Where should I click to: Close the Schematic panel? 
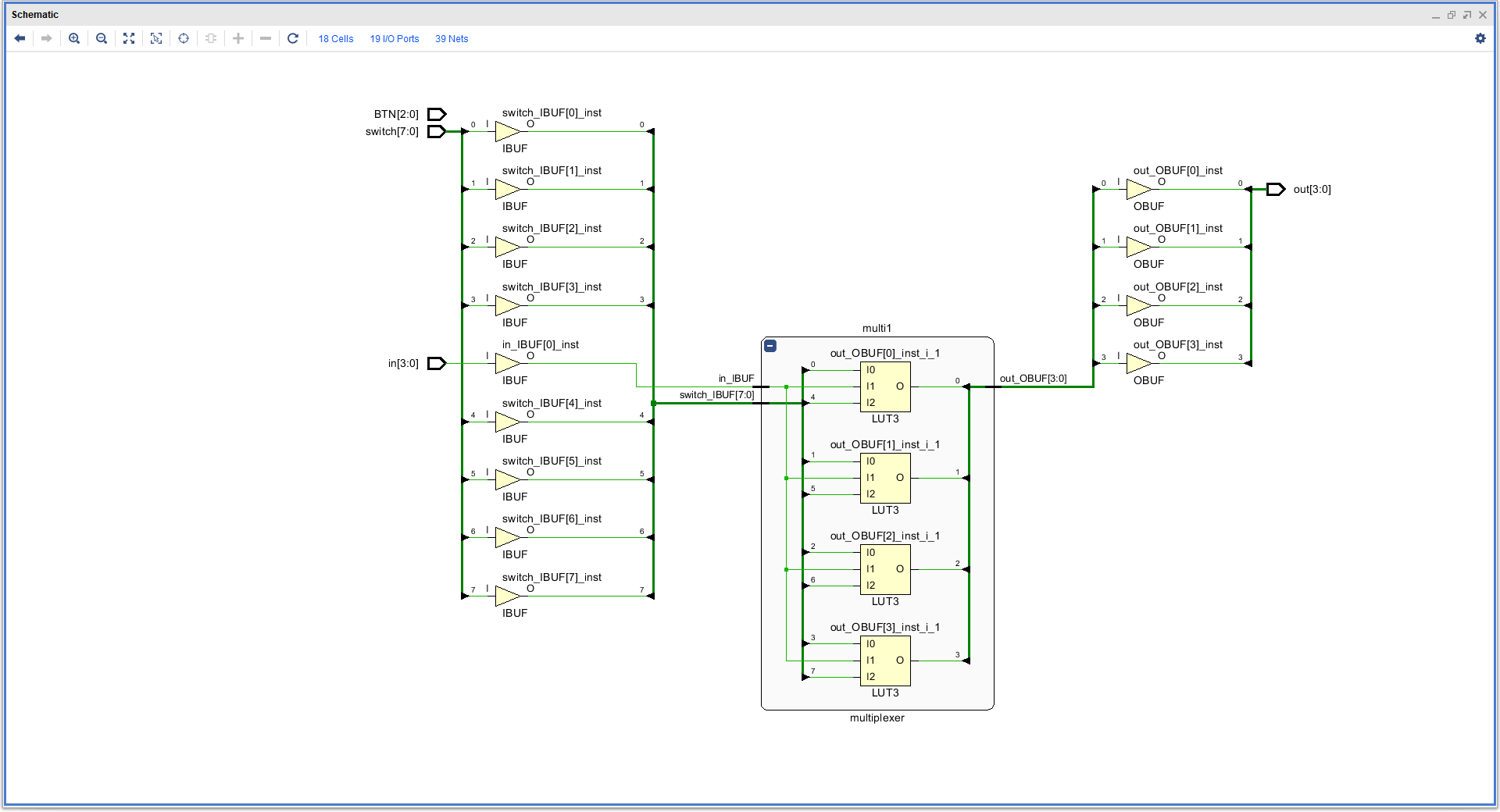[x=1483, y=15]
